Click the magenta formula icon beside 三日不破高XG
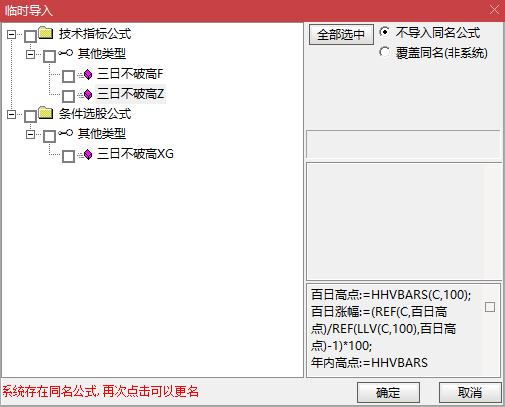505x407 pixels. (88, 155)
